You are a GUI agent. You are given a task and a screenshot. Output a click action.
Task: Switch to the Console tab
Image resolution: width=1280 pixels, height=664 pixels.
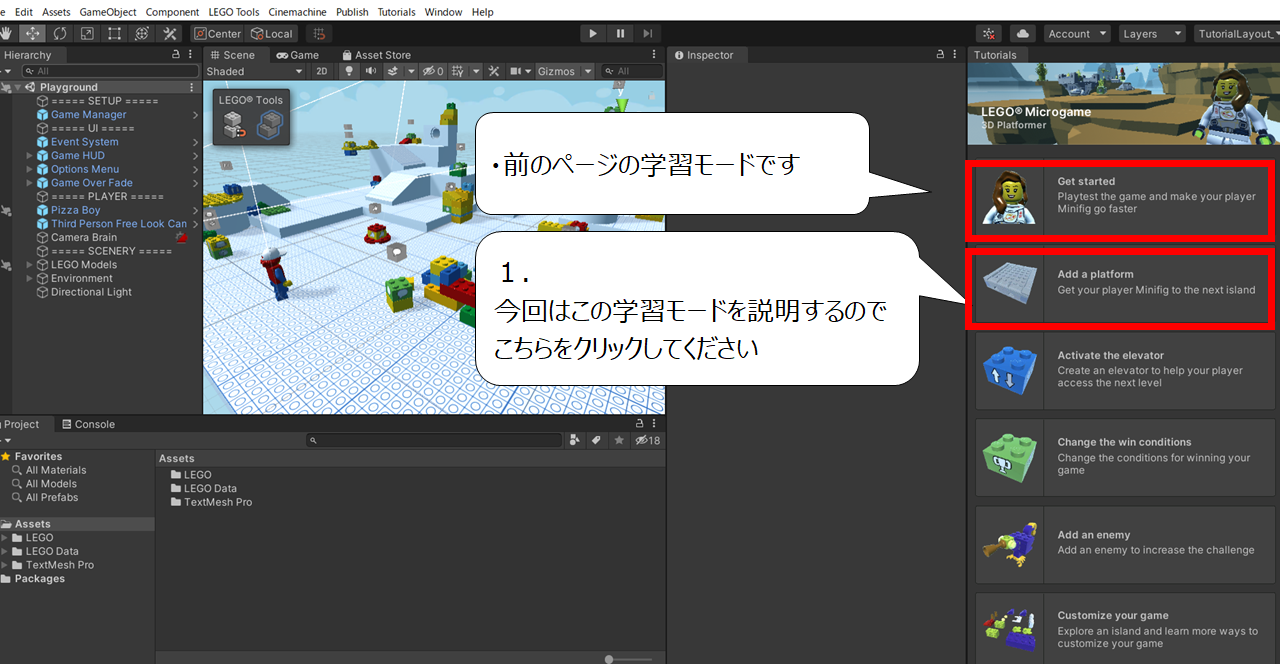tap(88, 424)
